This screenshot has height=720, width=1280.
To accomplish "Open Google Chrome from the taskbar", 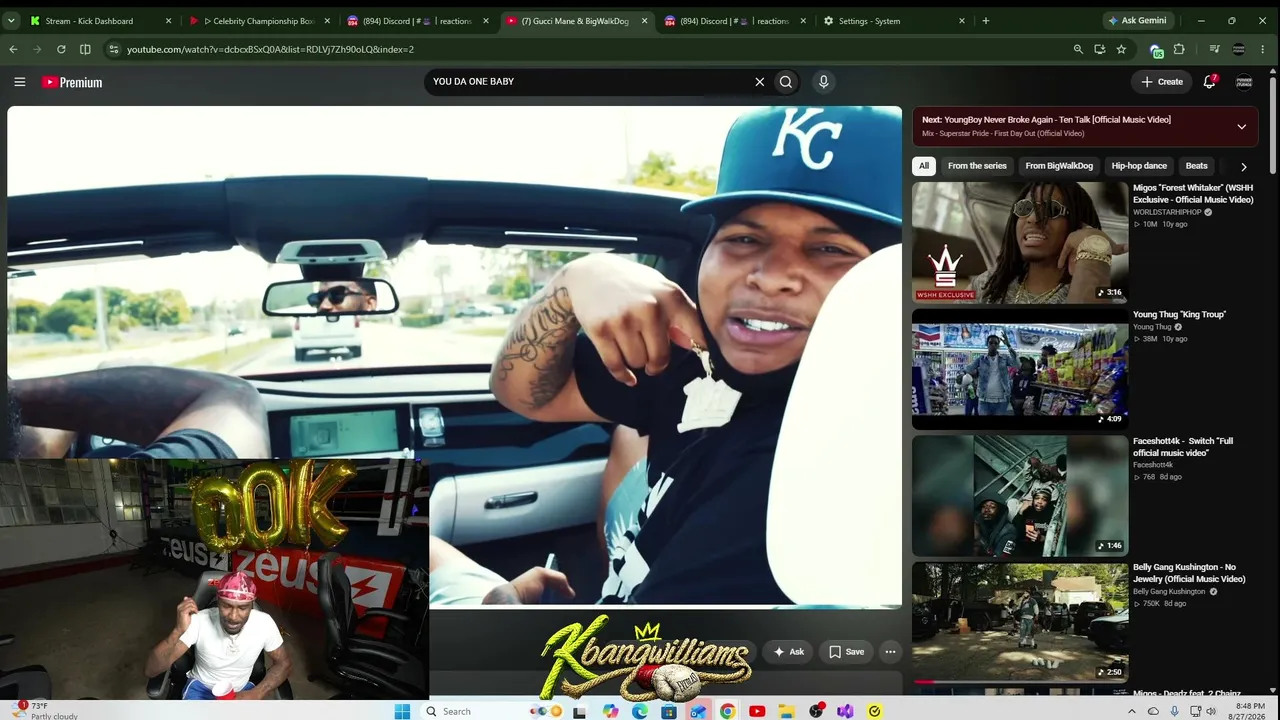I will (727, 711).
